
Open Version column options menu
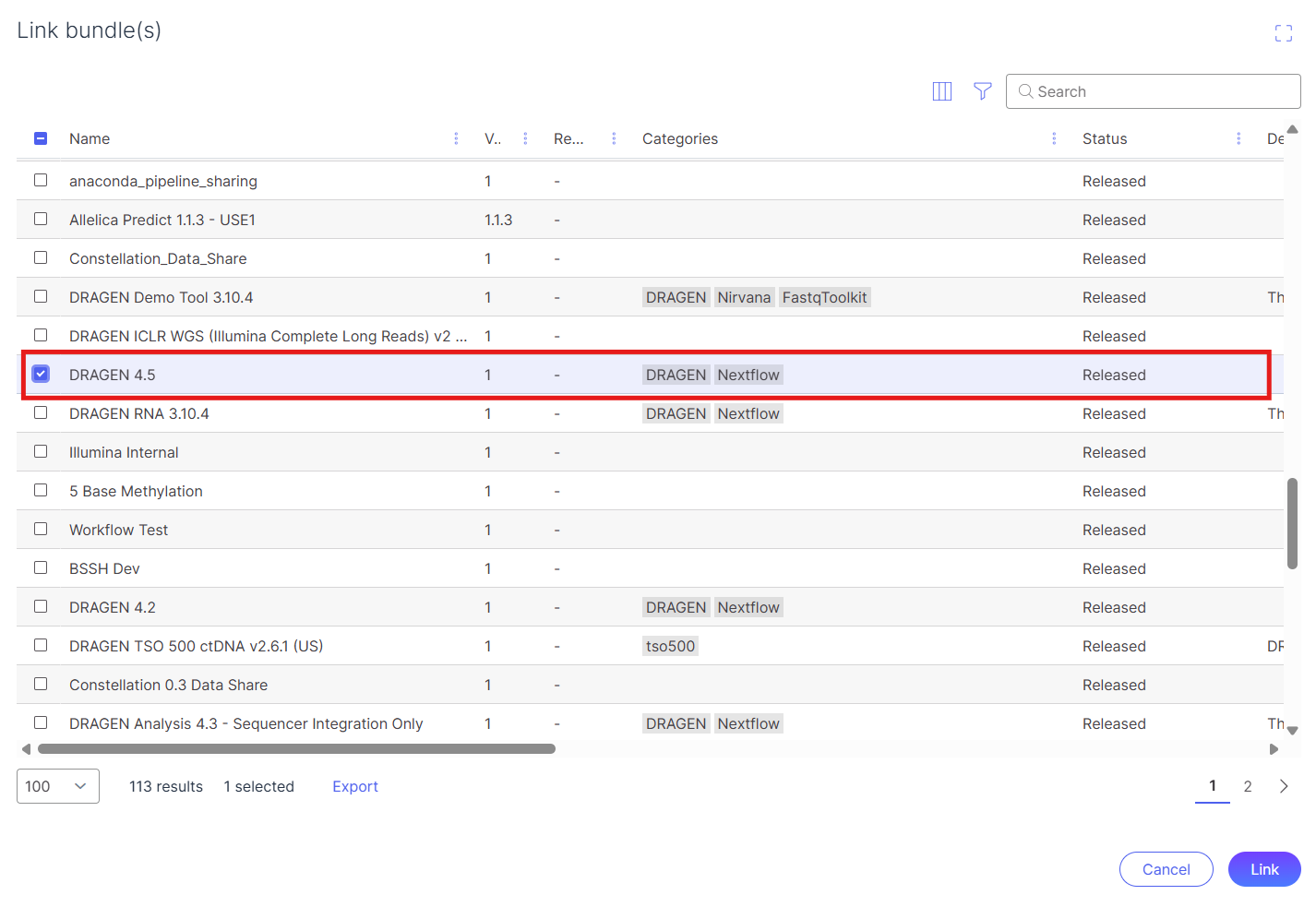click(525, 138)
